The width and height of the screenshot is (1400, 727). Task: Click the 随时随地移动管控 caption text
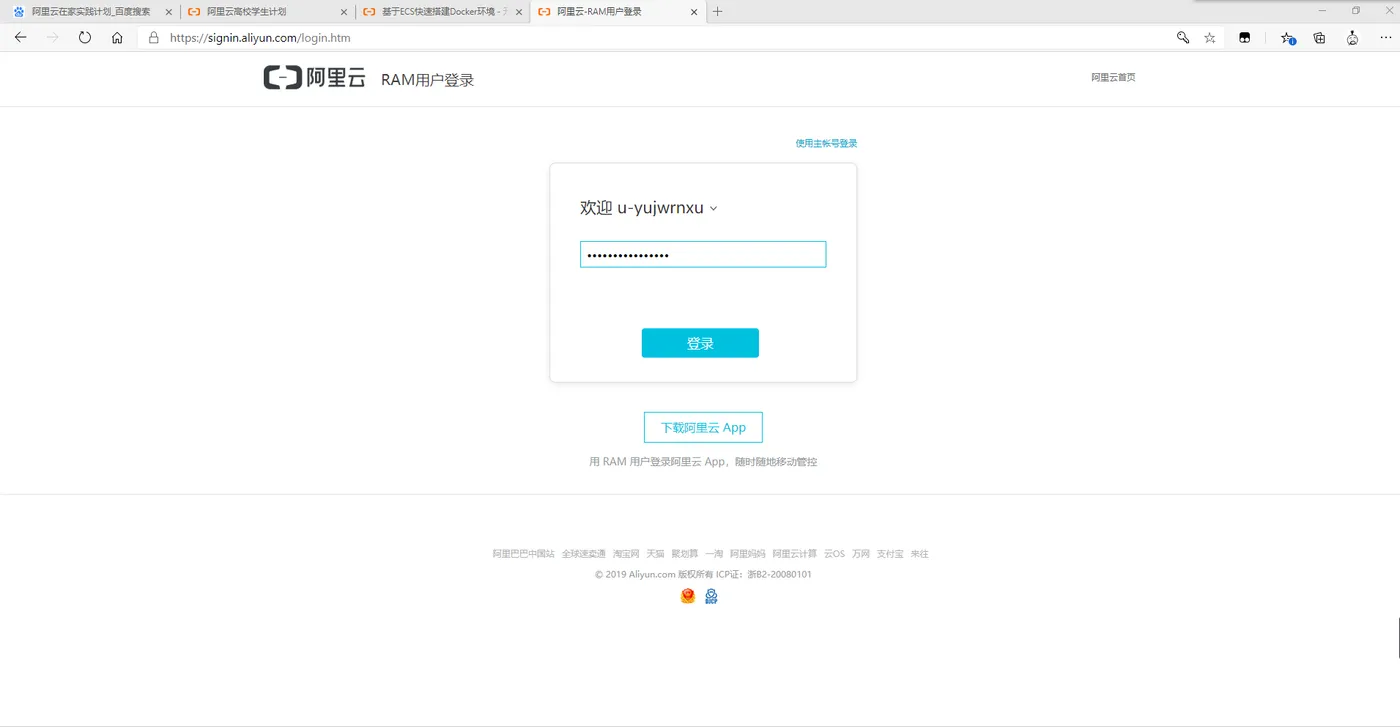(774, 462)
